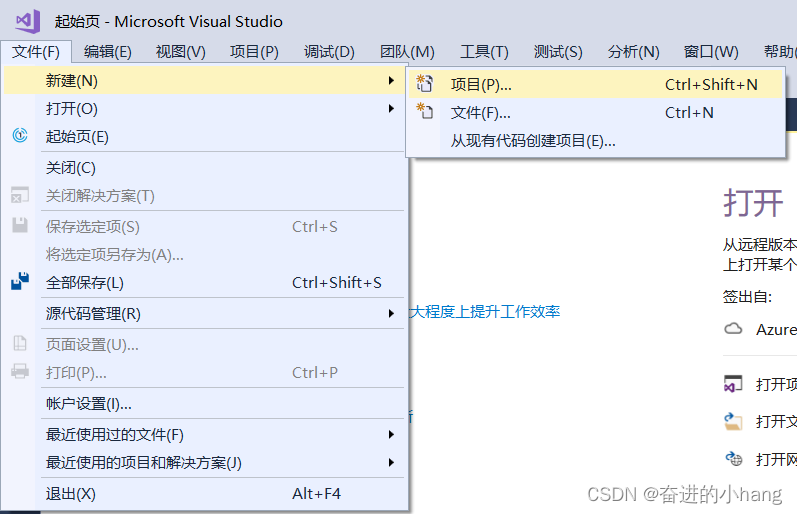Open the 项目(P) menu in menu bar
Image resolution: width=797 pixels, height=514 pixels.
tap(254, 52)
